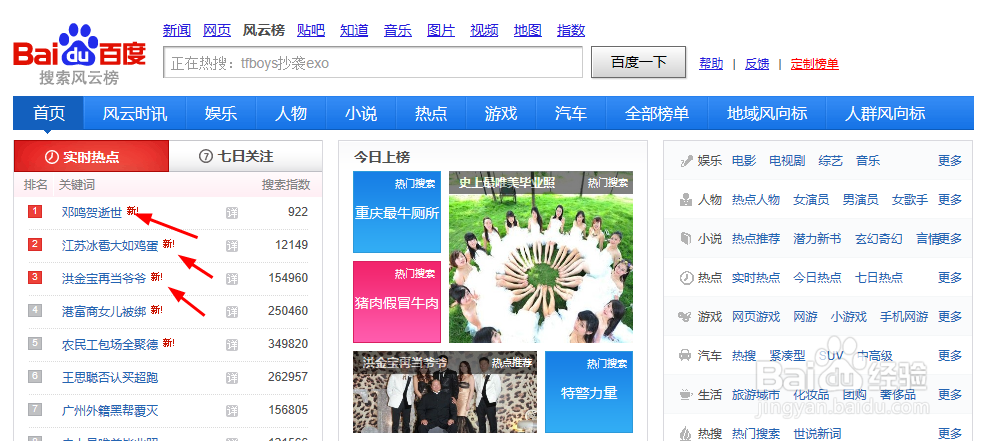This screenshot has height=441, width=985.
Task: Expand 更多 in the 游戏 row
Action: coord(950,317)
